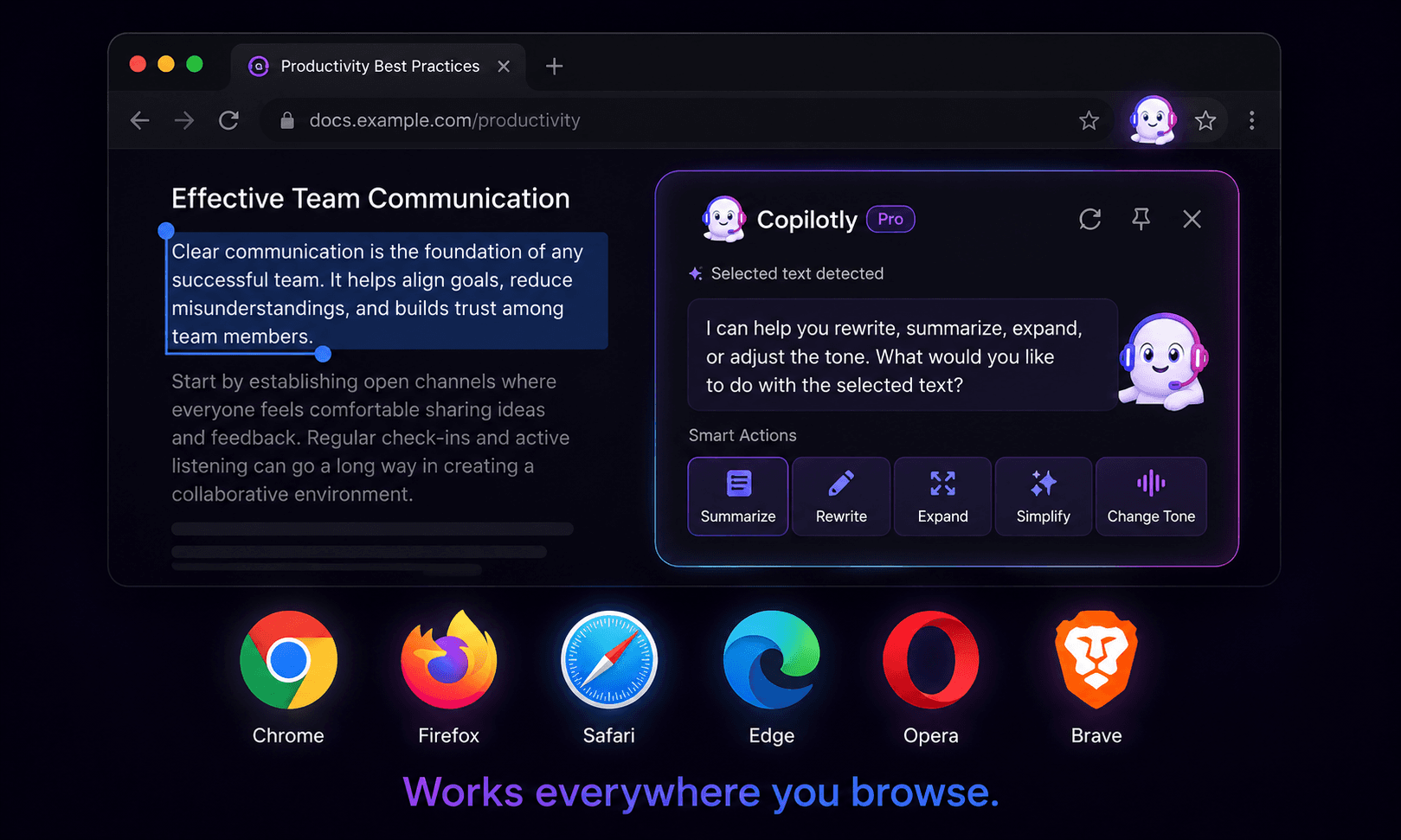The image size is (1401, 840).
Task: Close the Productivity Best Practices tab
Action: pos(504,66)
